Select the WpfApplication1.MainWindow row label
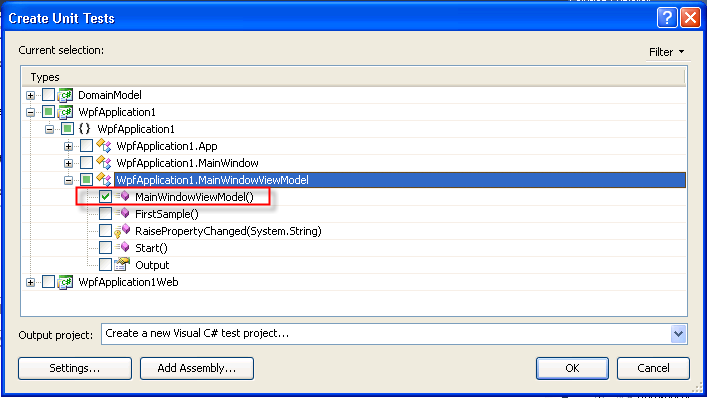The width and height of the screenshot is (707, 398). click(187, 163)
